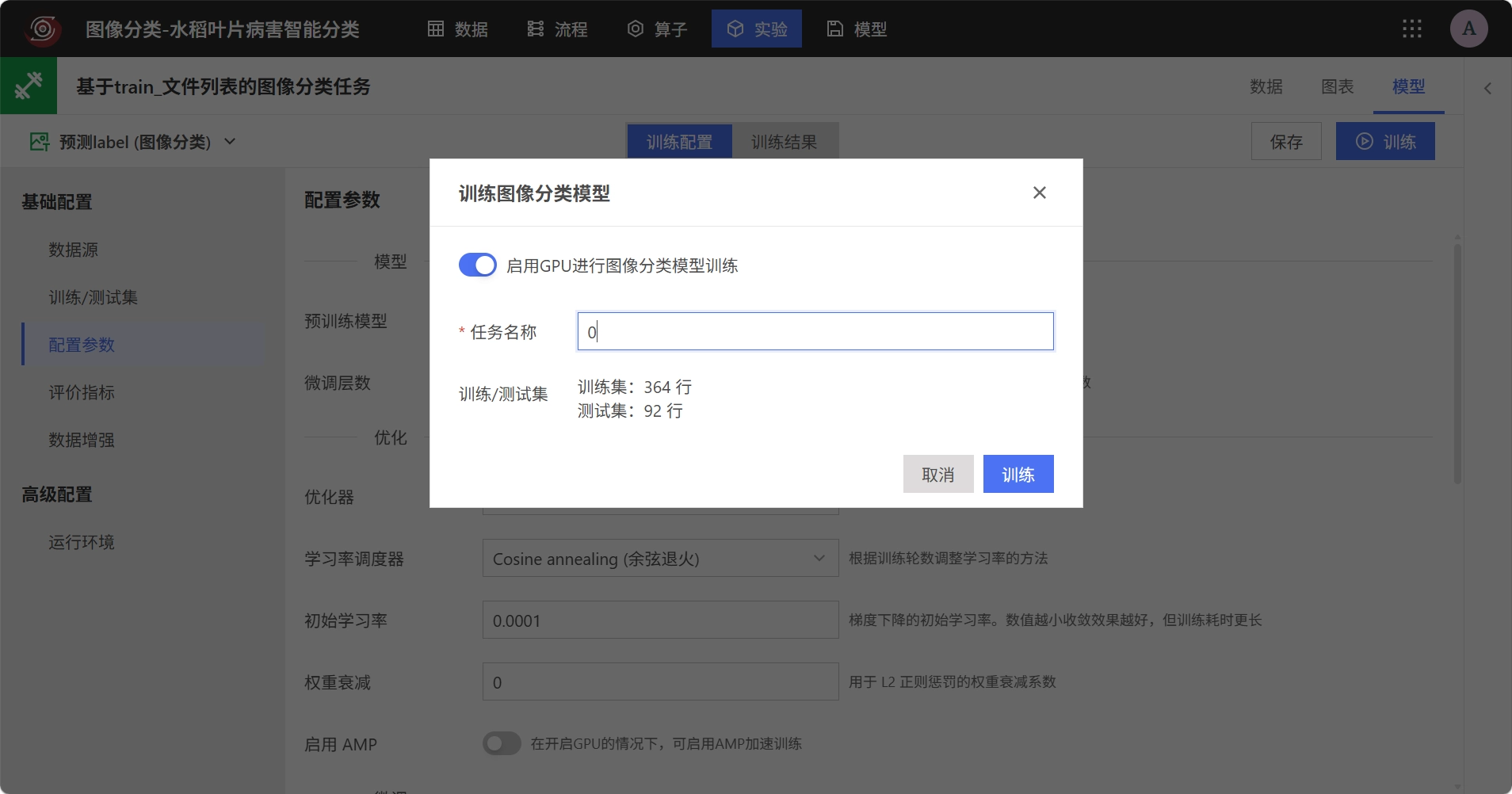Click the 高级配置 section heading
Screen dimensions: 1512x794
point(57,494)
